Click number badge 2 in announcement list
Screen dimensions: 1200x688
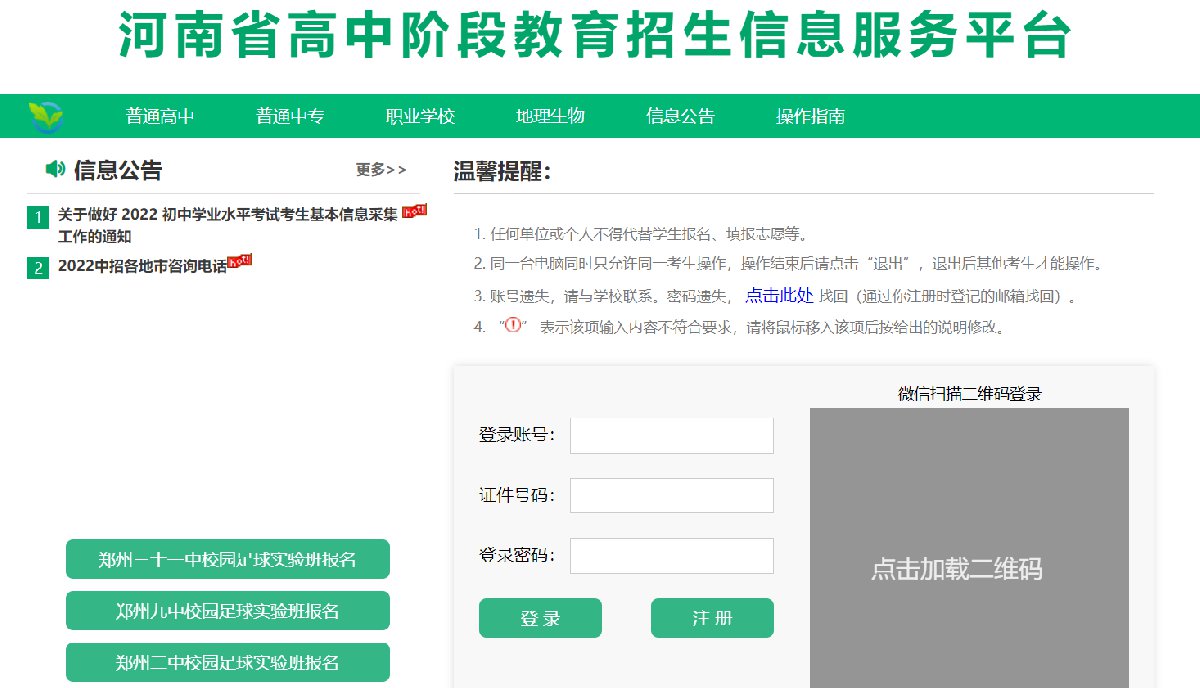(x=37, y=267)
